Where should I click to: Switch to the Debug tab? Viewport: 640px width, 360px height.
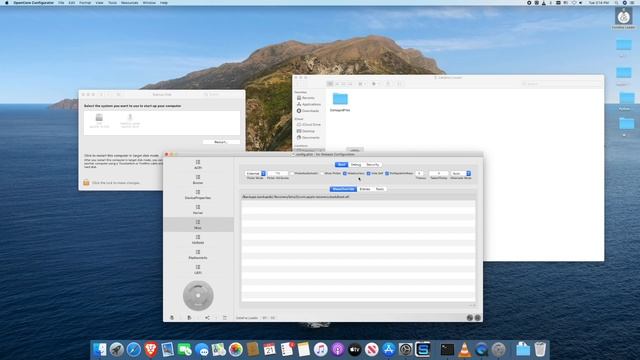pos(356,164)
